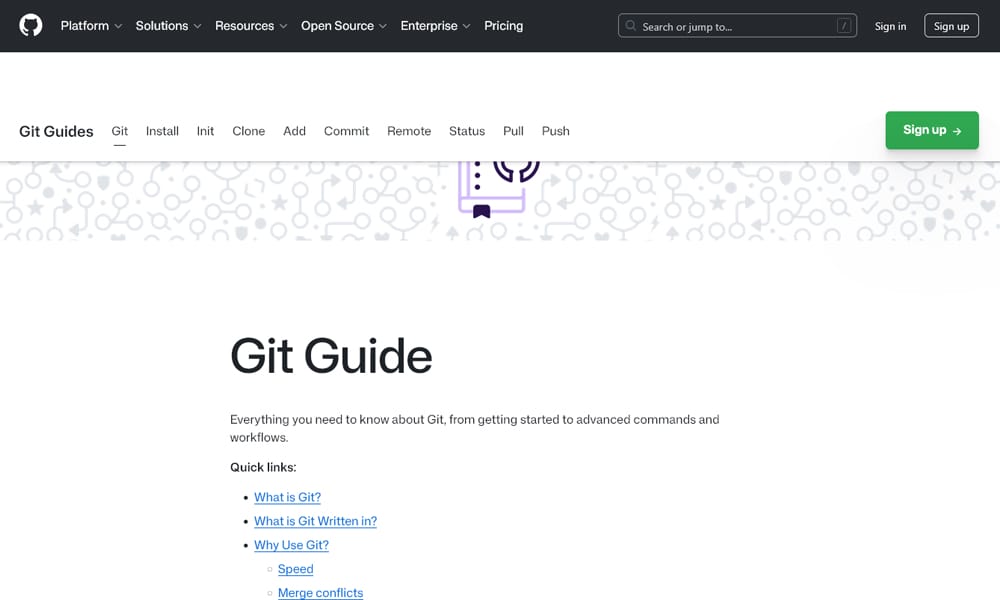Click the 'Quick links:' label

[263, 467]
